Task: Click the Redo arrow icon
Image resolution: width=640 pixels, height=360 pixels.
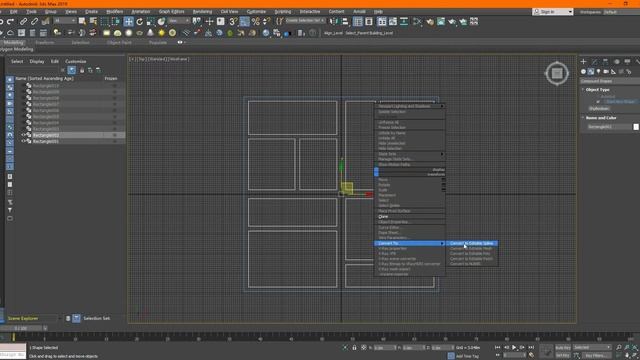Action: [11, 21]
